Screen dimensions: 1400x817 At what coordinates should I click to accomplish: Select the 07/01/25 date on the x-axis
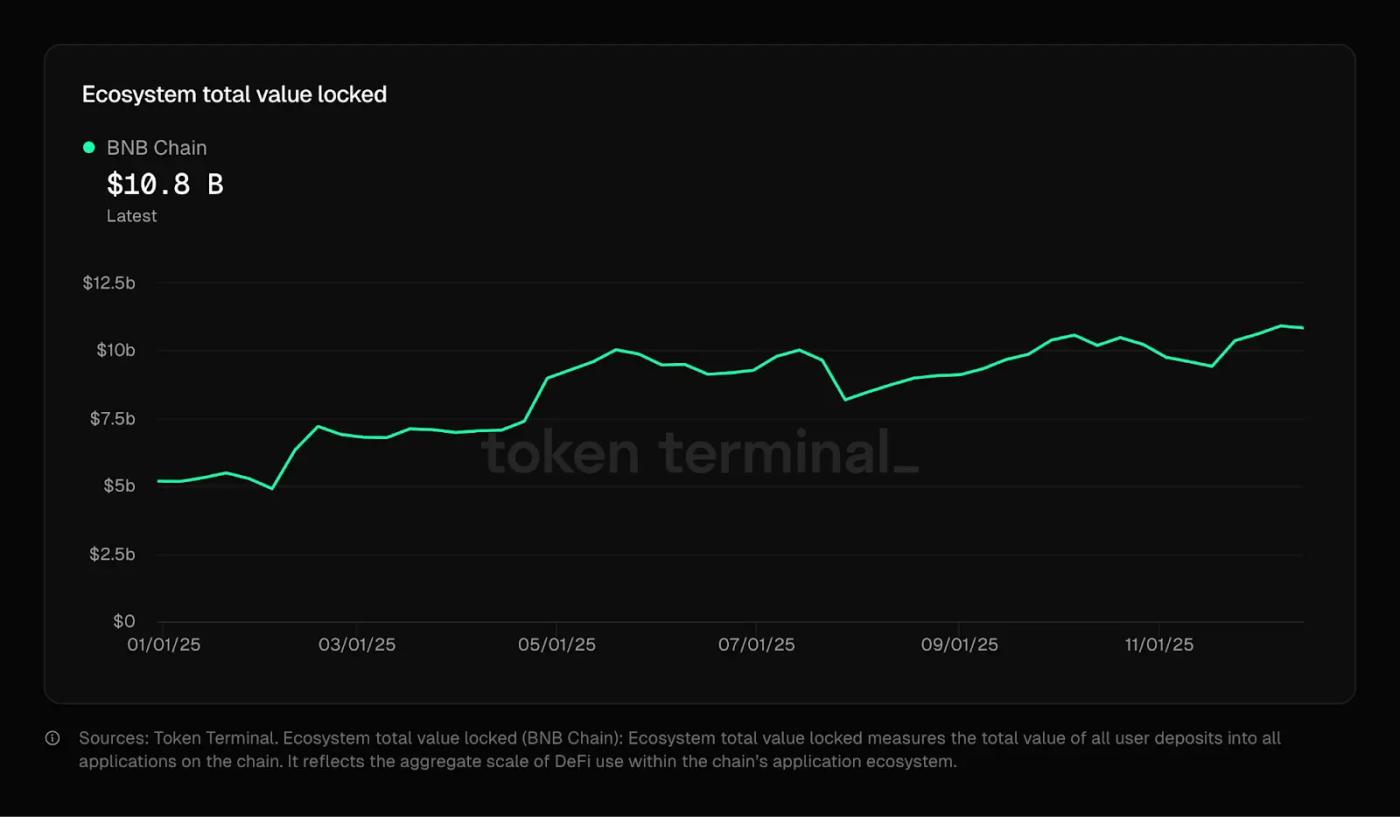(x=757, y=645)
